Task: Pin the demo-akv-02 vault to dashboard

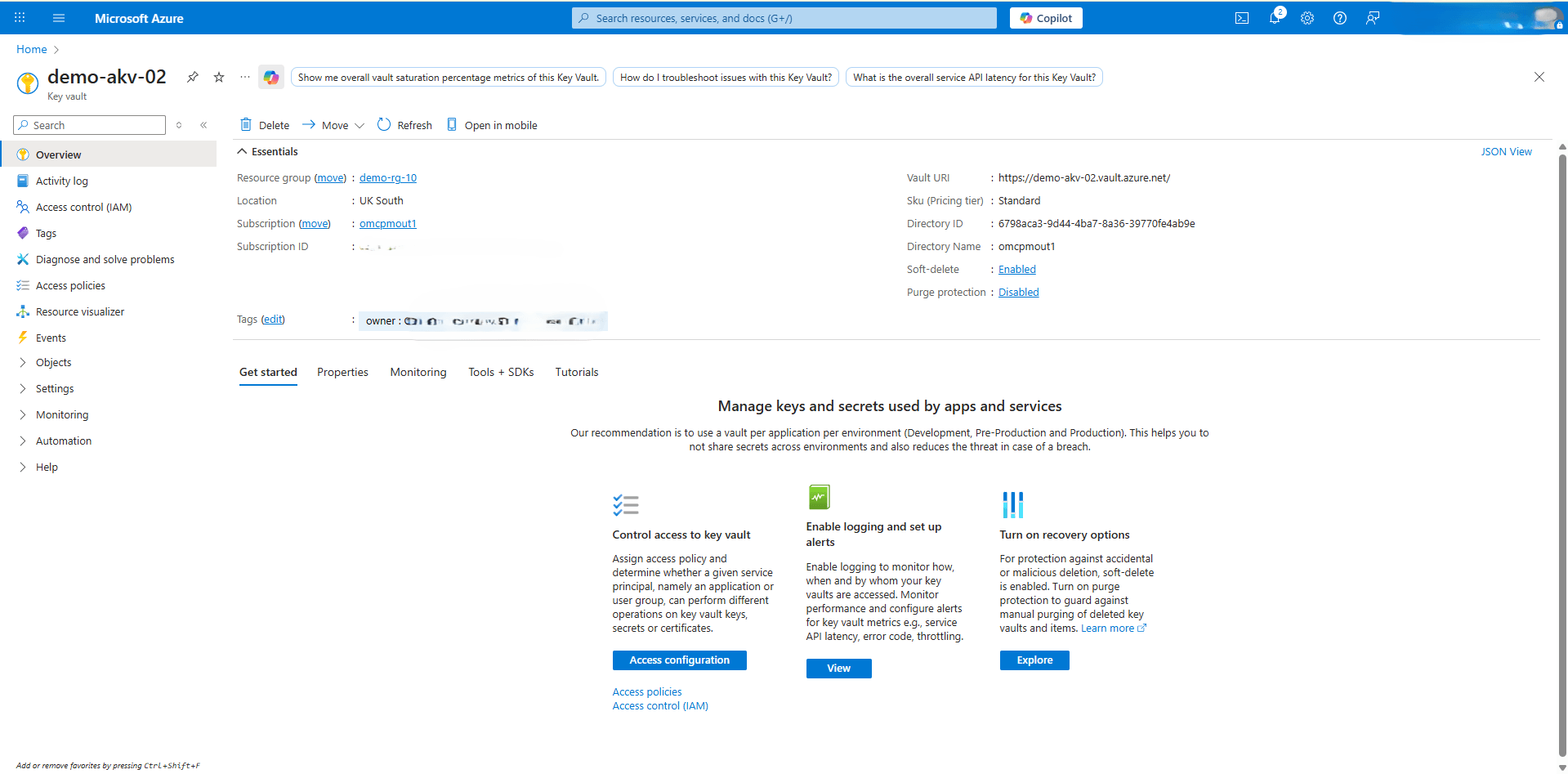Action: 193,77
